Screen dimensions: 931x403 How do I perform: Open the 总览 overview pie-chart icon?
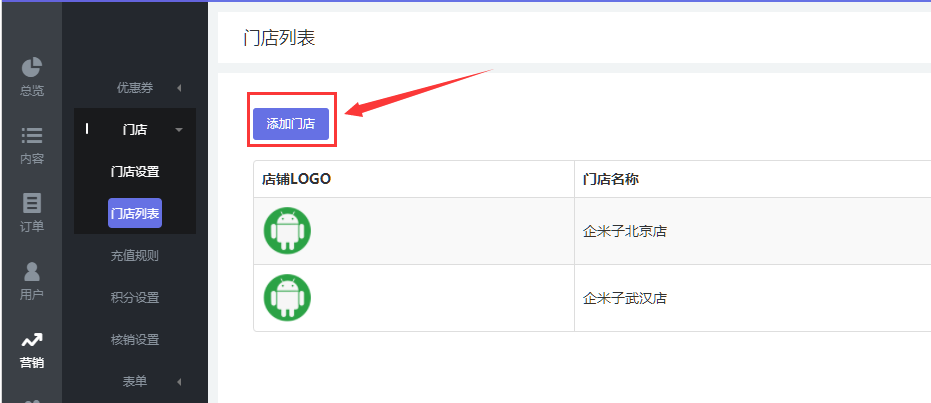(x=31, y=67)
